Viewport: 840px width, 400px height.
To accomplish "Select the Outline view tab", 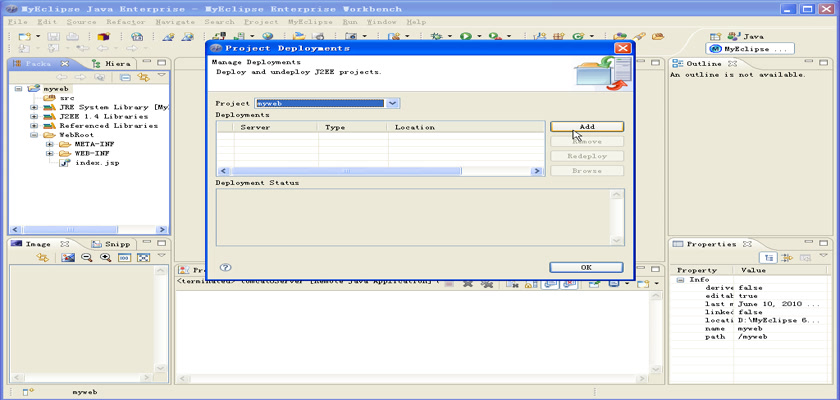I will [x=704, y=63].
